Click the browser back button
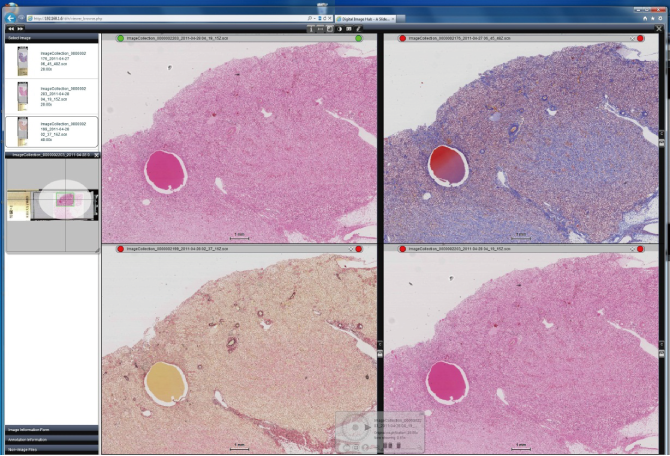Viewport: 670px width, 456px height. tap(10, 17)
